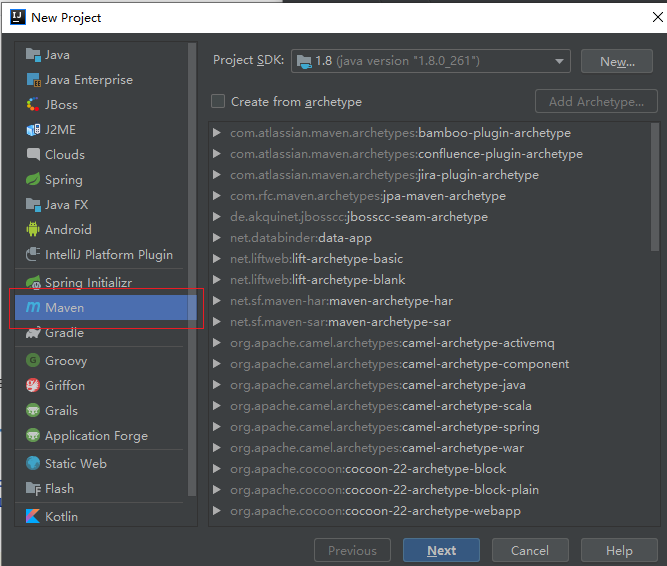Select the Spring leaf icon

point(33,180)
